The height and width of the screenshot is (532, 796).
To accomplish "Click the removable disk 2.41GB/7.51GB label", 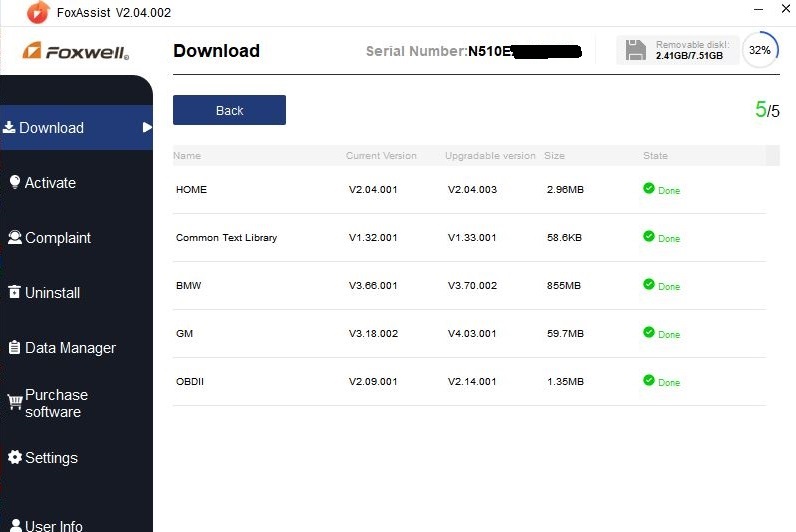I will (x=689, y=55).
